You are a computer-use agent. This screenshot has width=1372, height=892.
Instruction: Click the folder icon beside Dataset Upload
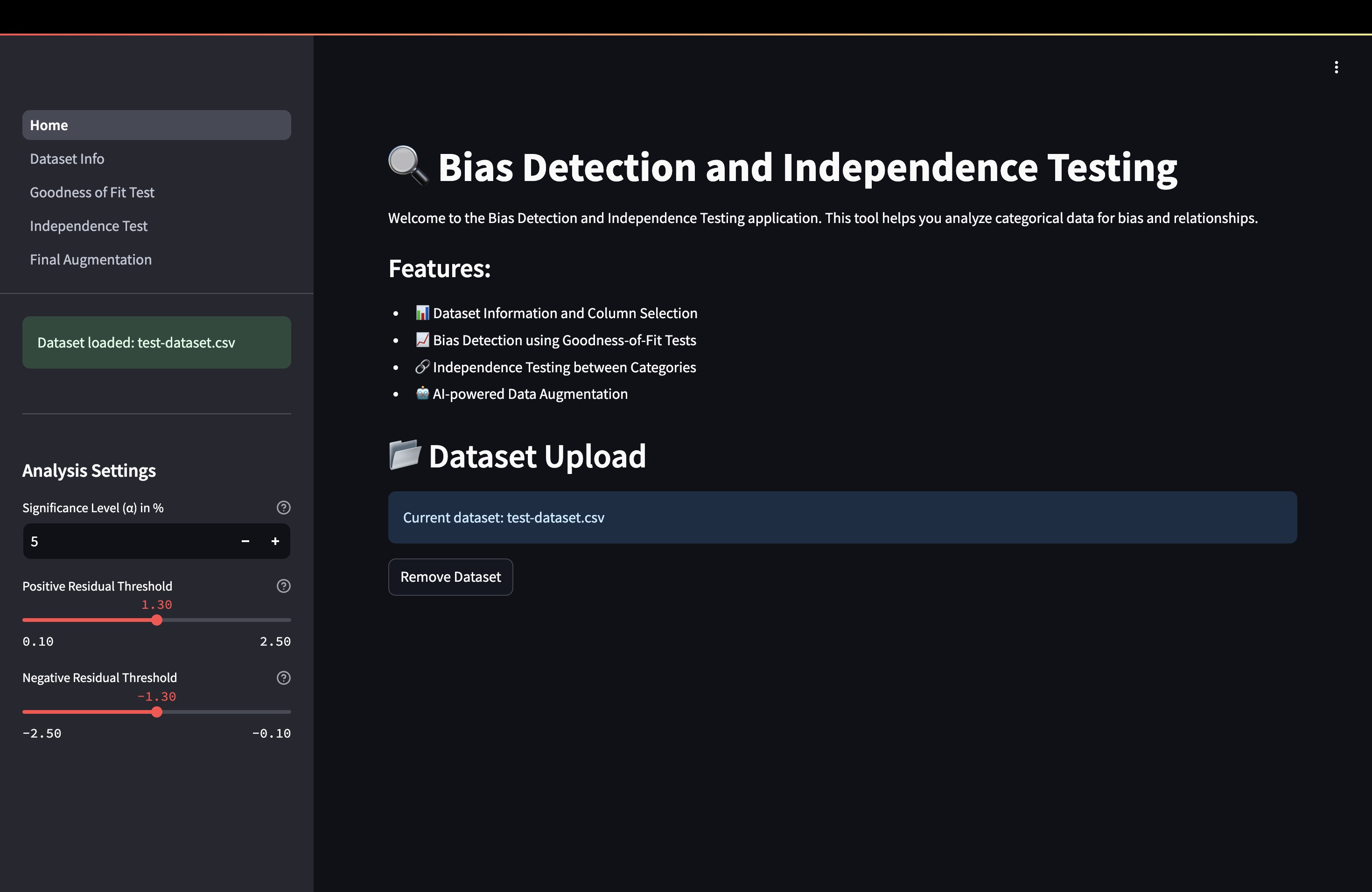(x=405, y=455)
